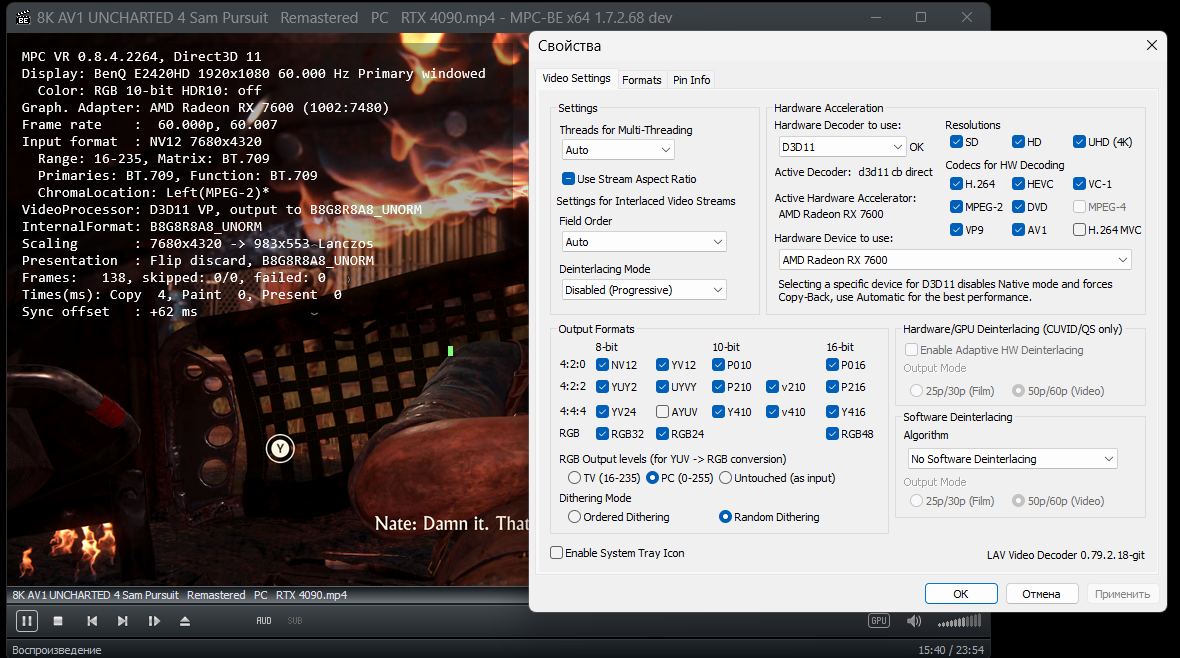Toggle the GPU indicator icon
This screenshot has height=658, width=1180.
pyautogui.click(x=878, y=621)
